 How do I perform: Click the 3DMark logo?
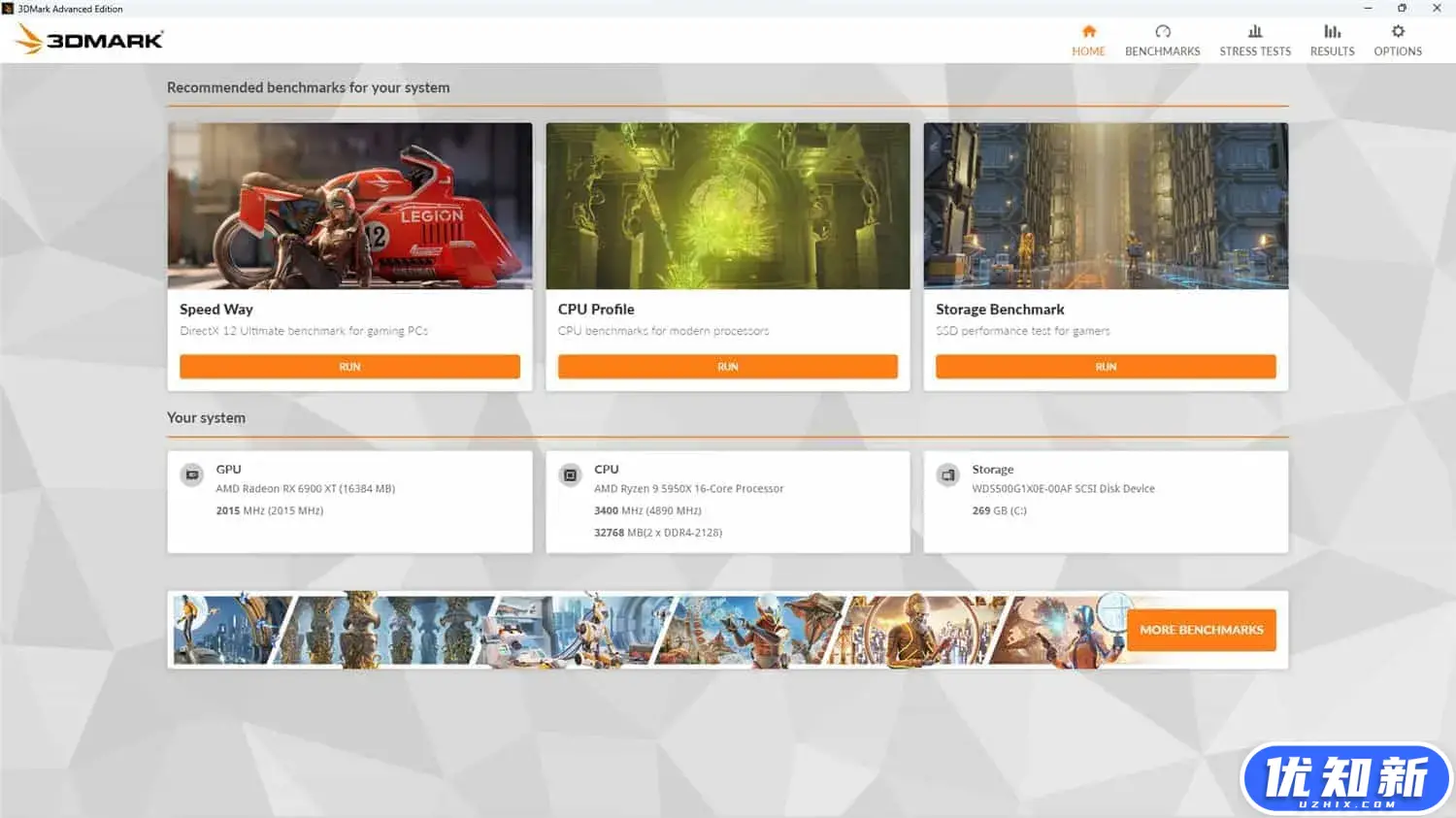click(87, 39)
